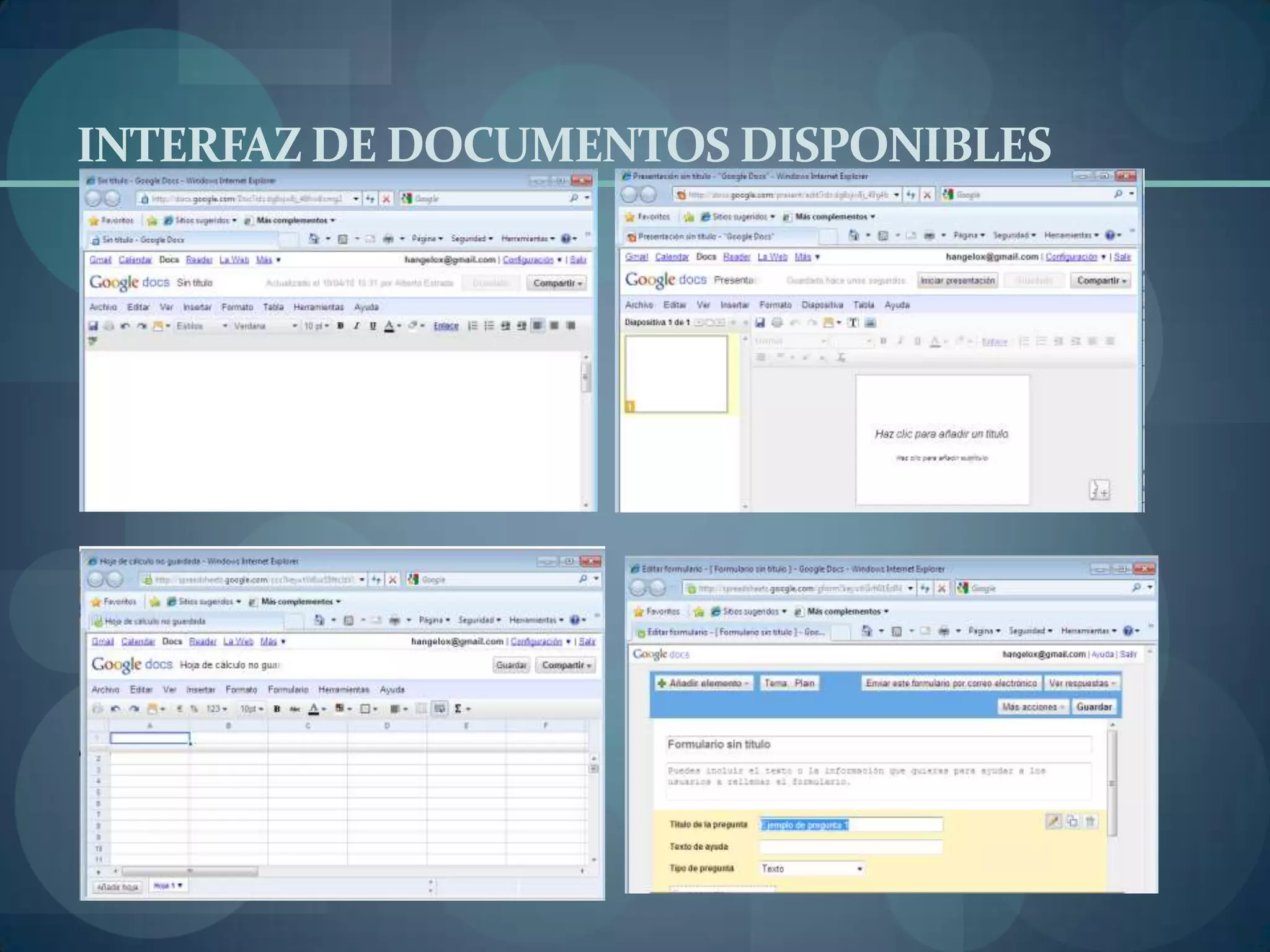
Task: Click the insert image icon in the presentation toolbar
Action: (x=870, y=322)
